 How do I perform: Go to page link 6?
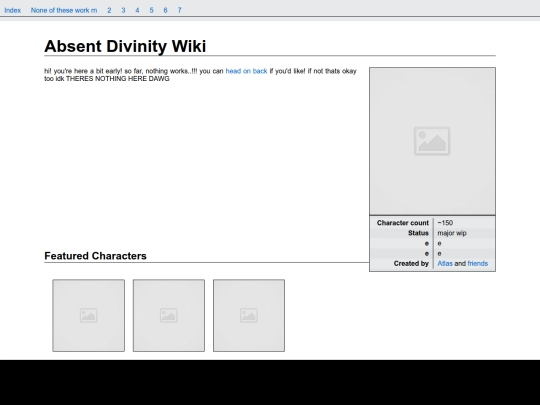165,10
